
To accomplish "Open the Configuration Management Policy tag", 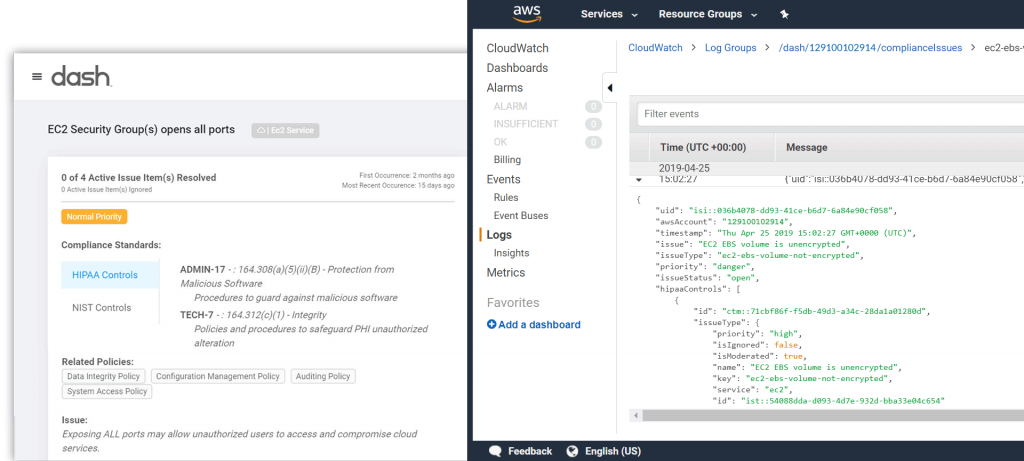I will click(217, 376).
